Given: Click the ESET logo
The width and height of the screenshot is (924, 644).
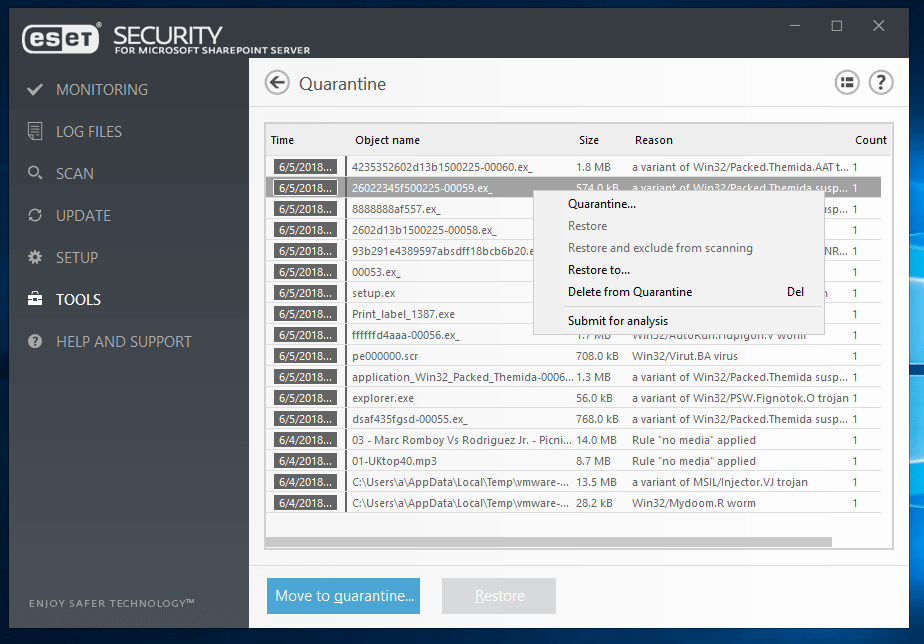Looking at the screenshot, I should pos(61,38).
